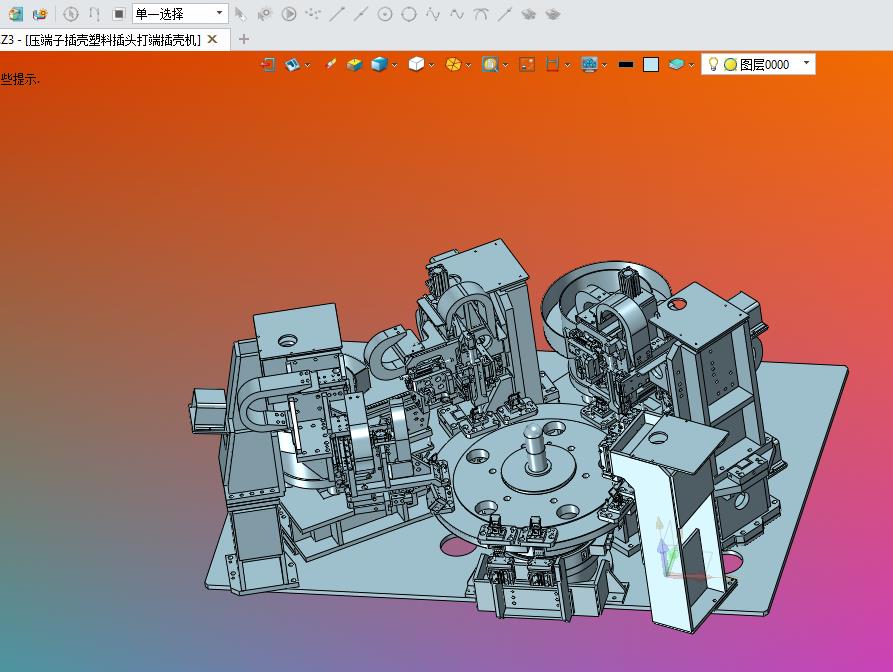Click the white cube icon
This screenshot has height=672, width=893.
416,64
